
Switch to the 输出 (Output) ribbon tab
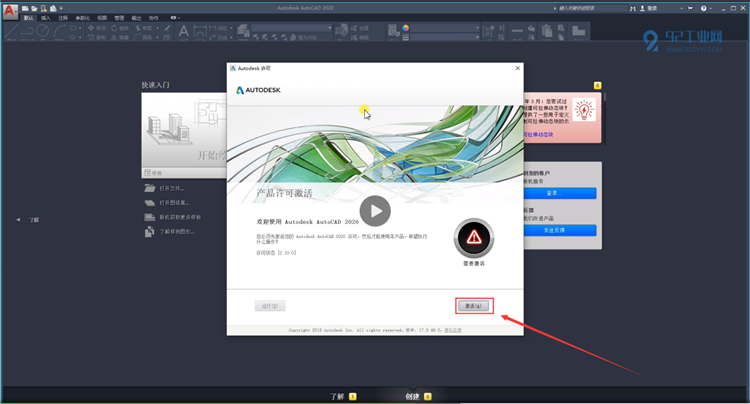pyautogui.click(x=136, y=18)
